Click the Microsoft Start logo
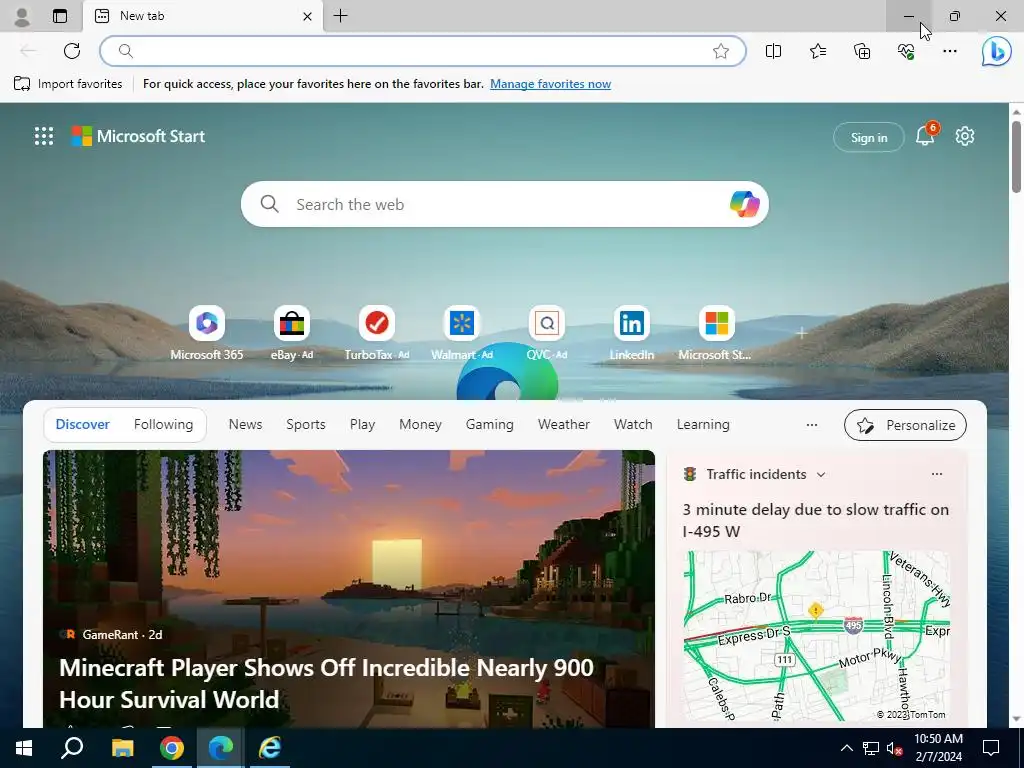The width and height of the screenshot is (1024, 768). pyautogui.click(x=138, y=136)
